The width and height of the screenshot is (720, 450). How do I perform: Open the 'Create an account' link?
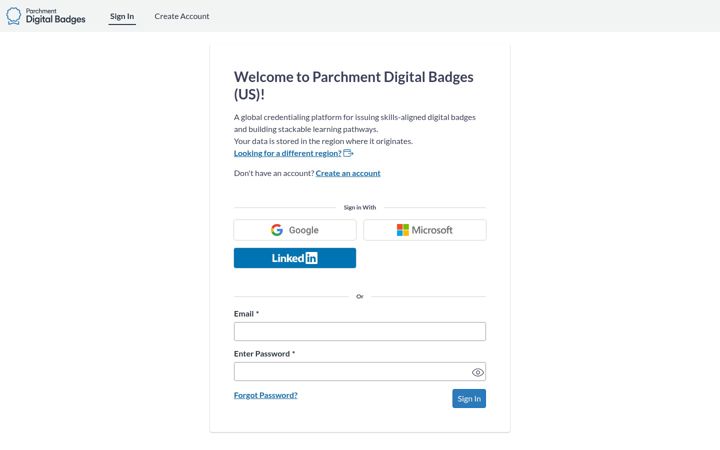pyautogui.click(x=348, y=173)
